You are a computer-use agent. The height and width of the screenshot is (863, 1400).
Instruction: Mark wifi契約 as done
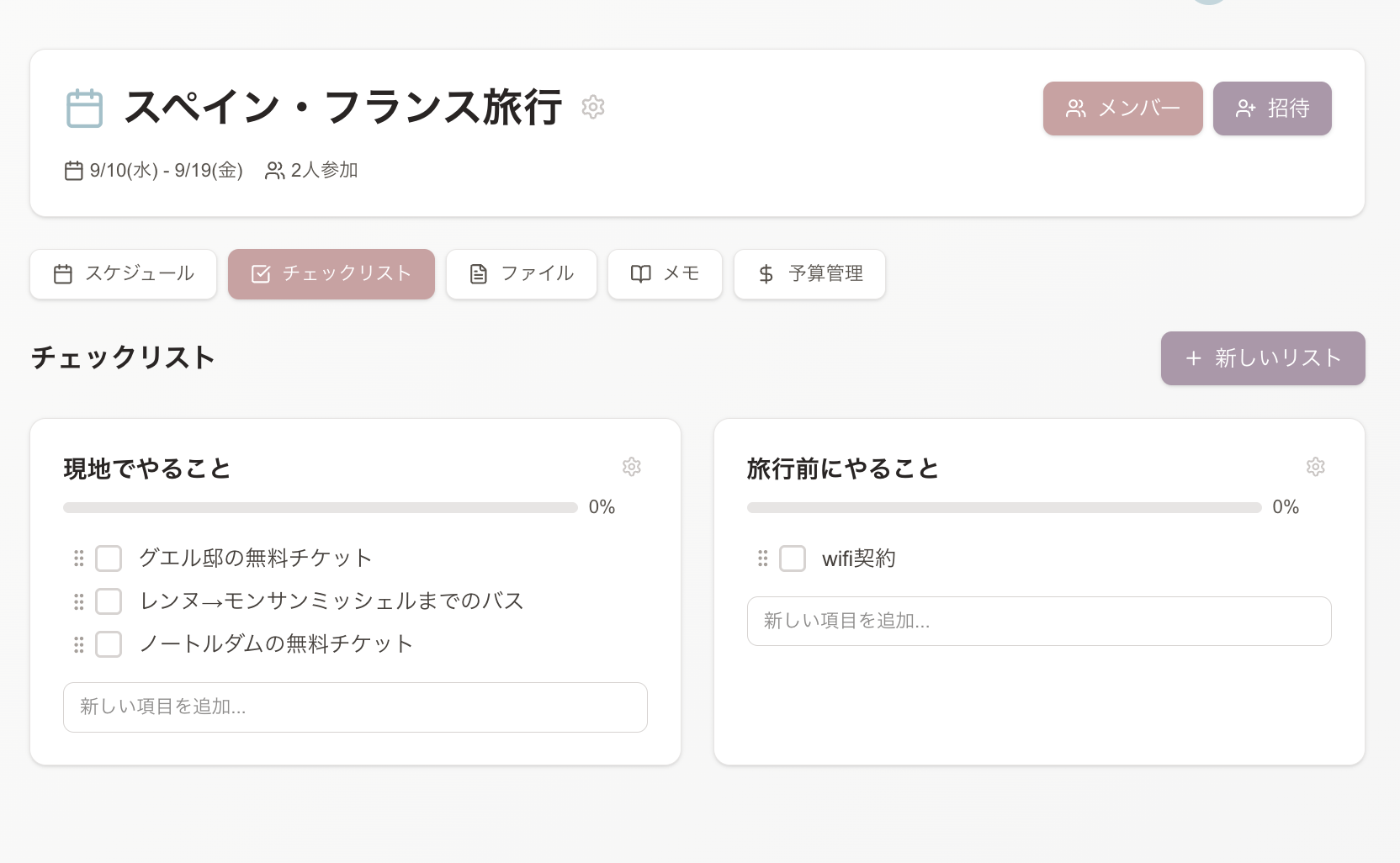point(792,558)
